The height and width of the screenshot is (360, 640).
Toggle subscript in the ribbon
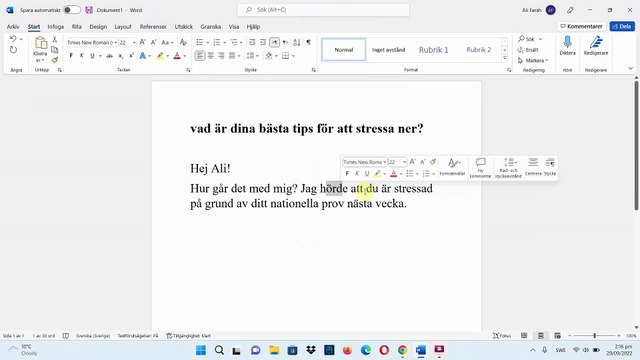(121, 56)
